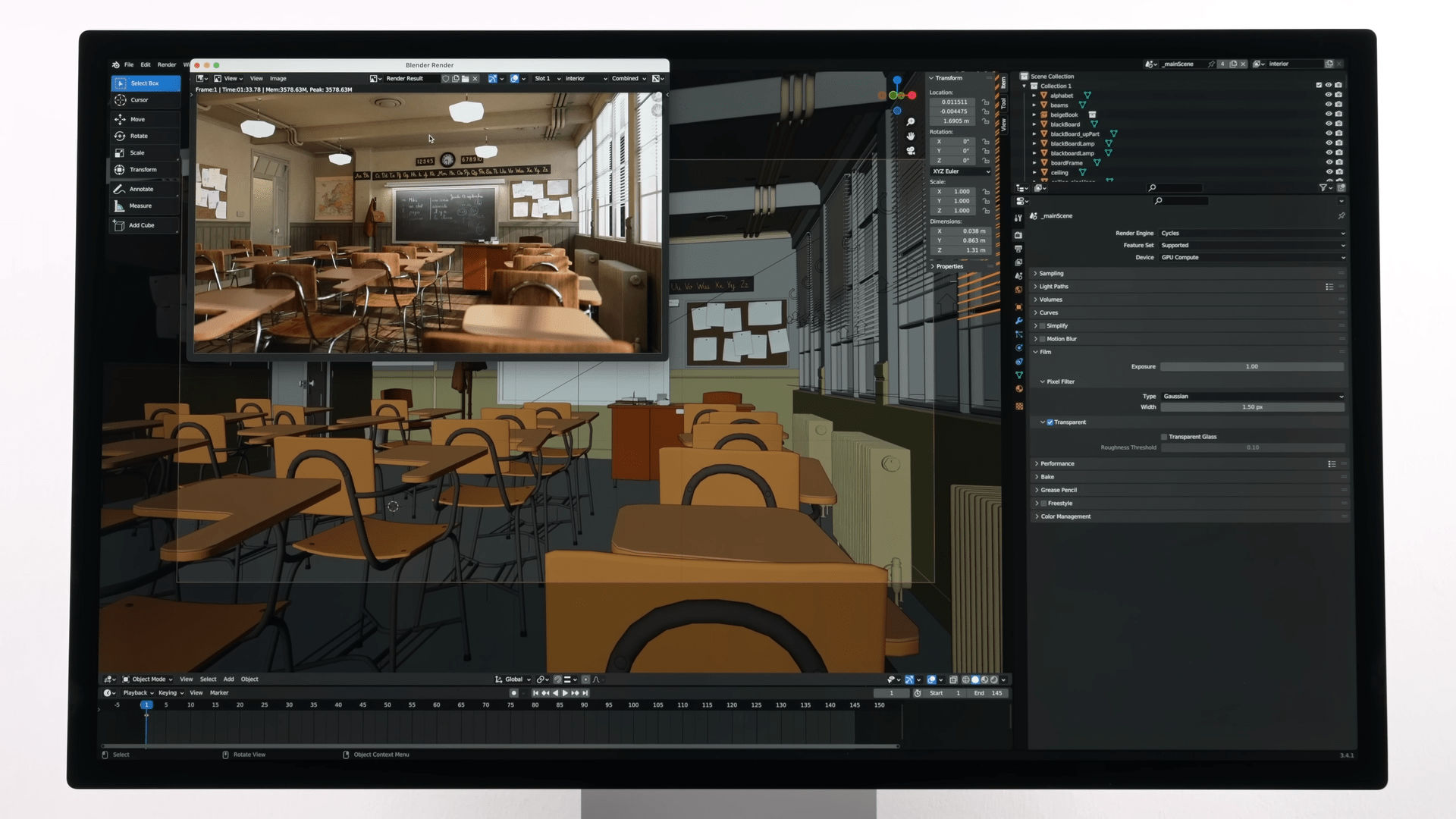Select the Cursor tool
1456x819 pixels.
(x=140, y=100)
